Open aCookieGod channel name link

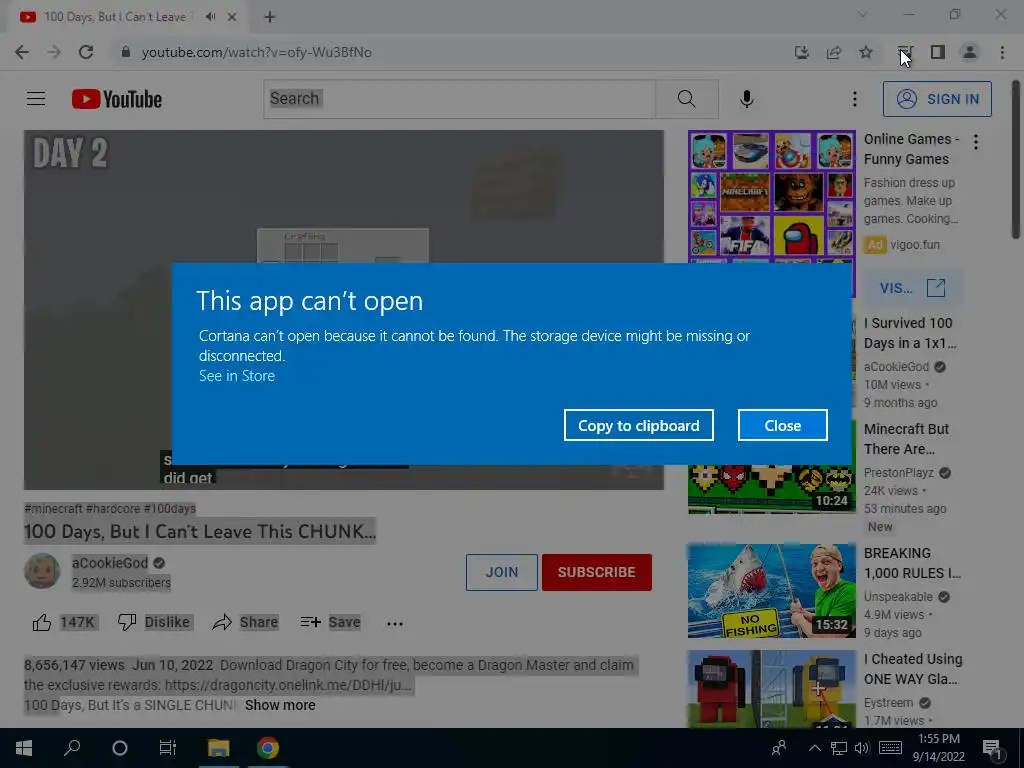coord(110,563)
